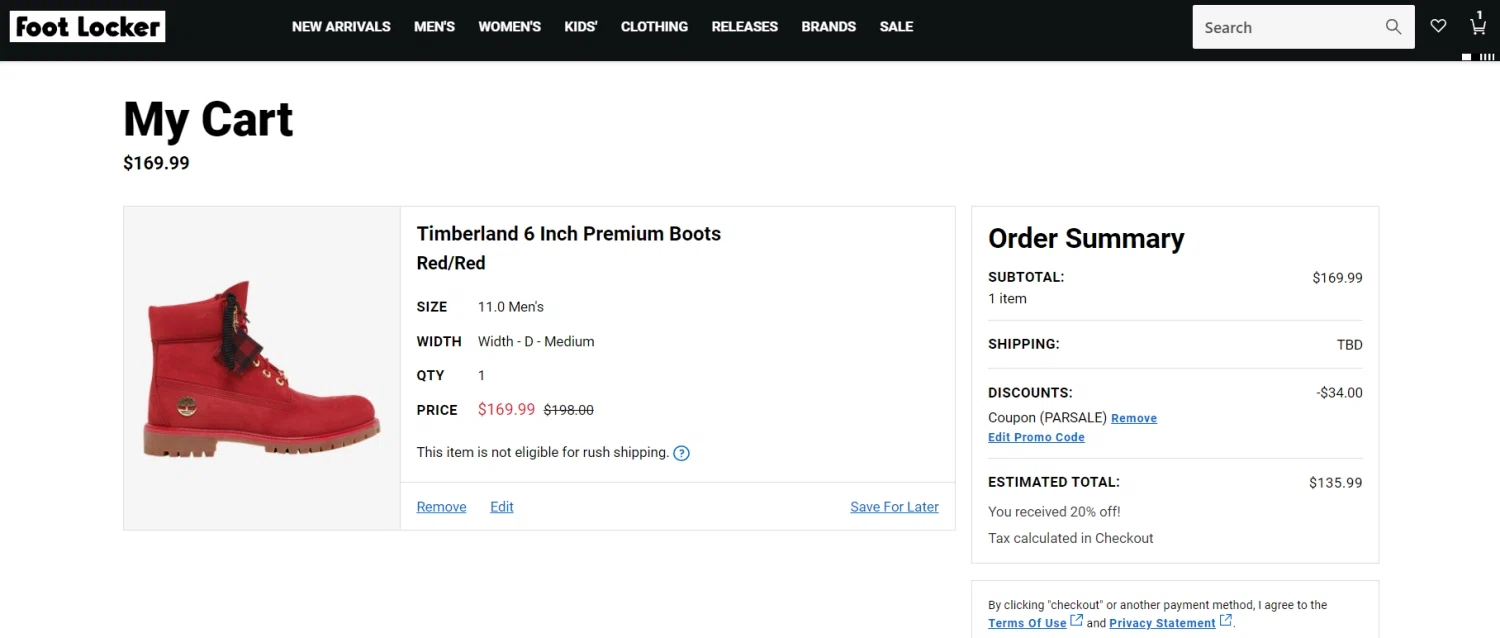Open the Men's menu

point(434,27)
